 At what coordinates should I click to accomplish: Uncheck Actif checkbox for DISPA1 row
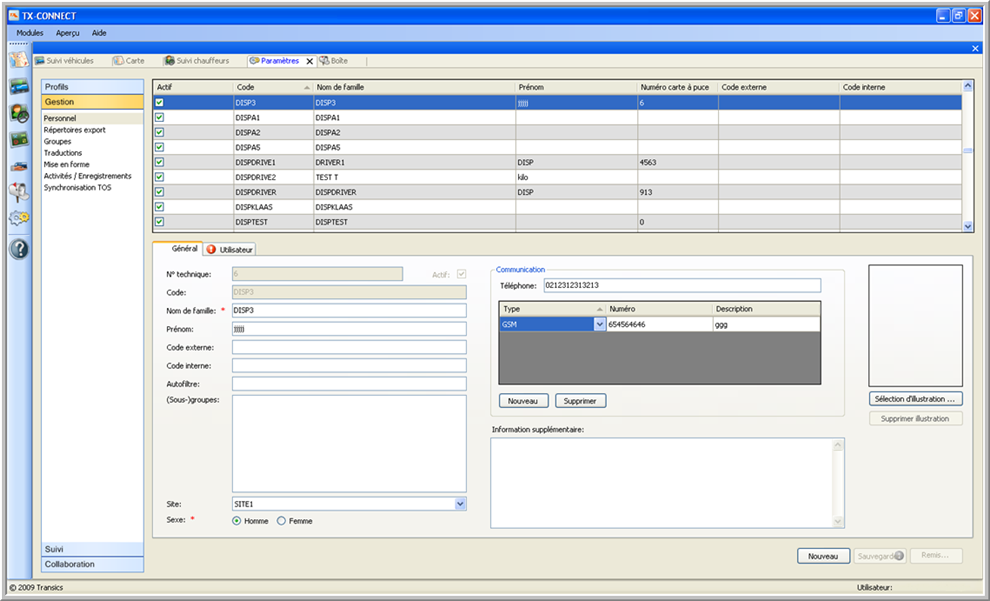(x=159, y=117)
